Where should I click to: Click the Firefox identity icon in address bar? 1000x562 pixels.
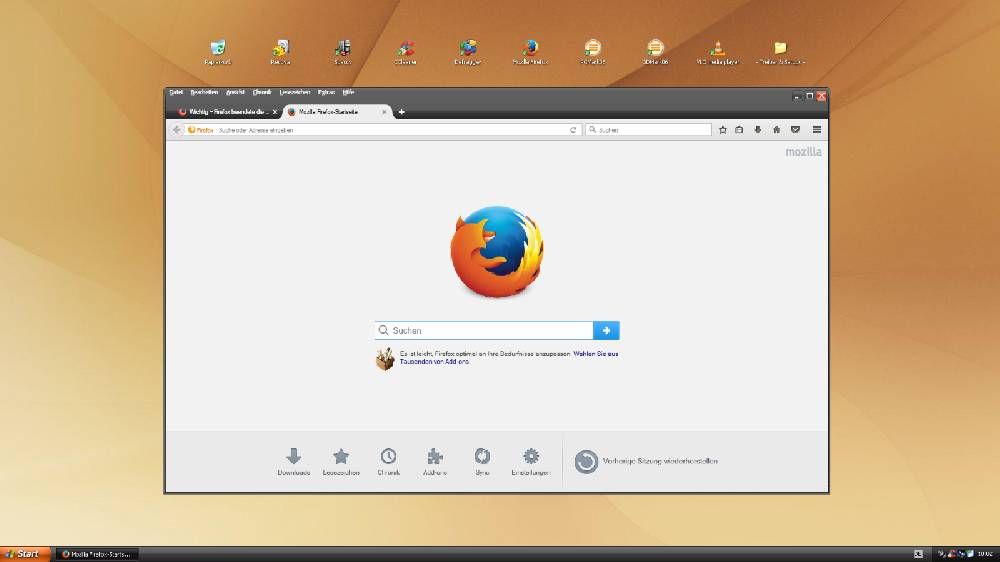(x=200, y=129)
